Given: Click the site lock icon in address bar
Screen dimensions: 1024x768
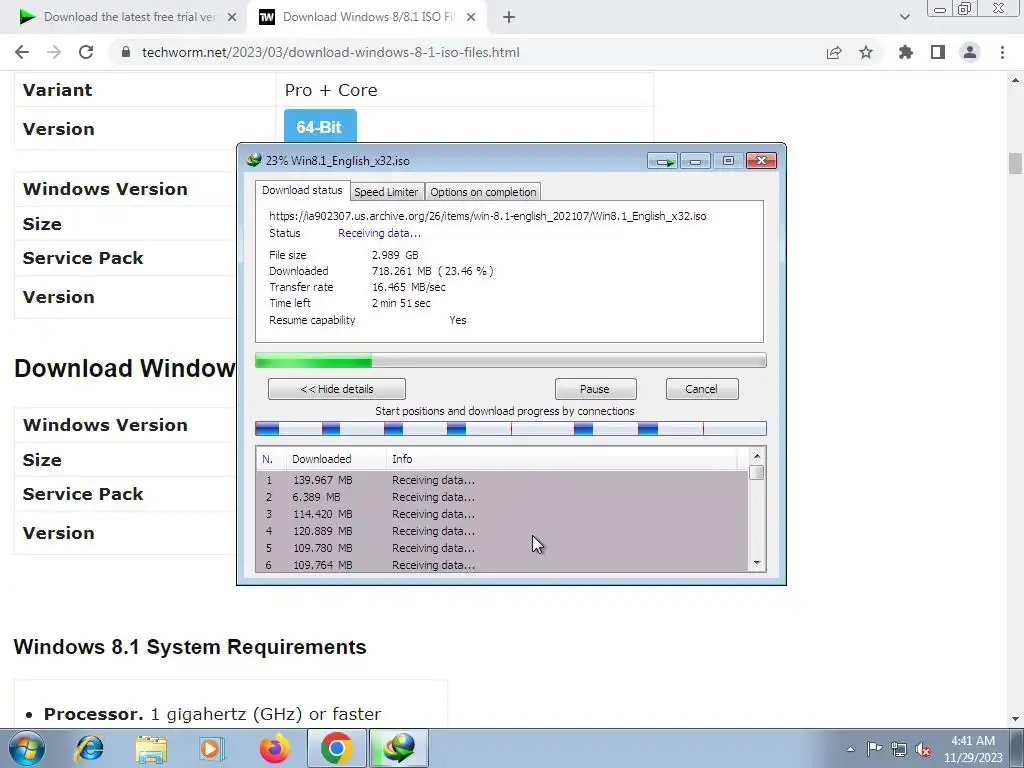Looking at the screenshot, I should (x=126, y=52).
